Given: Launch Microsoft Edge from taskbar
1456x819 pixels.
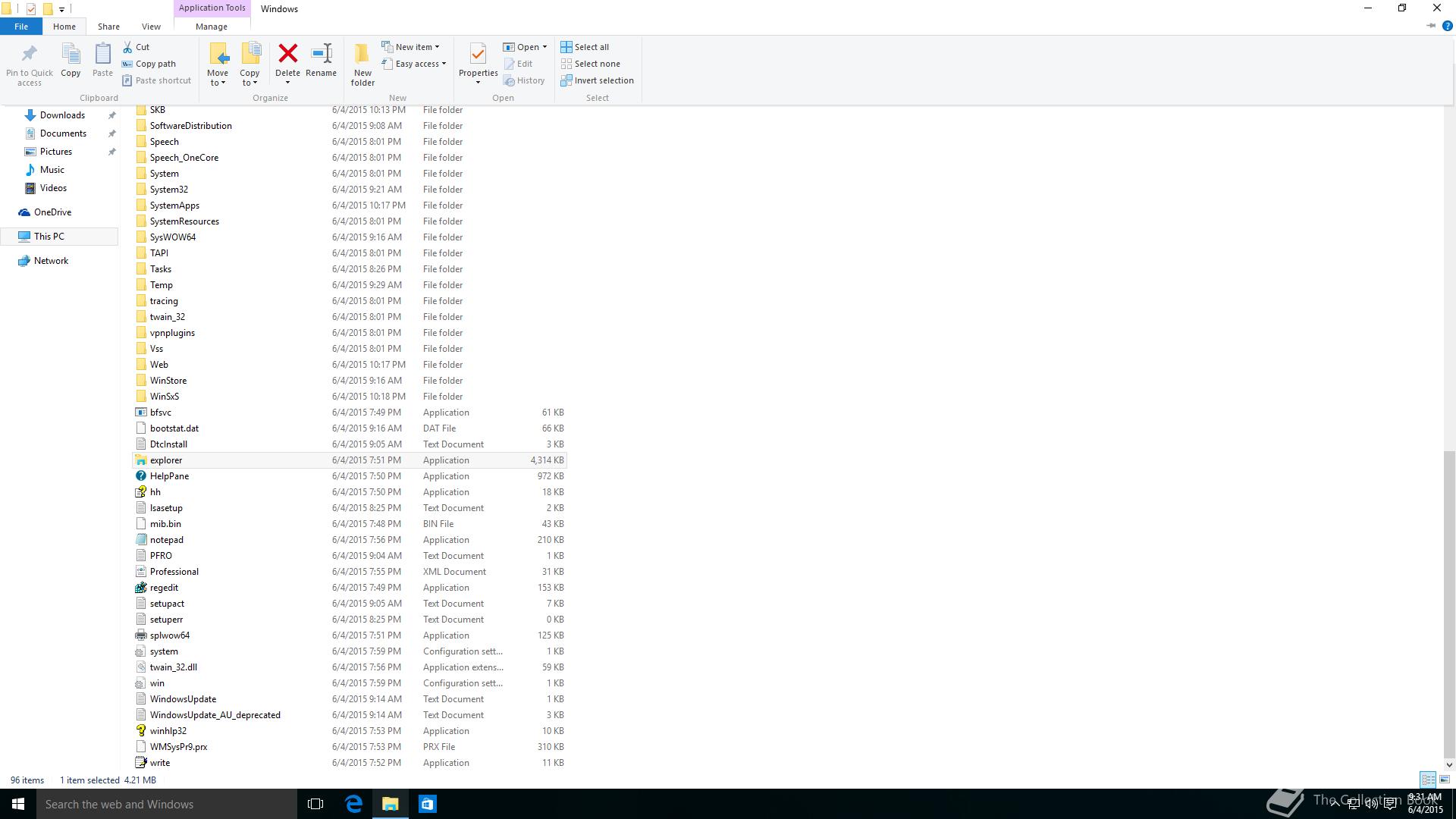Looking at the screenshot, I should (353, 804).
